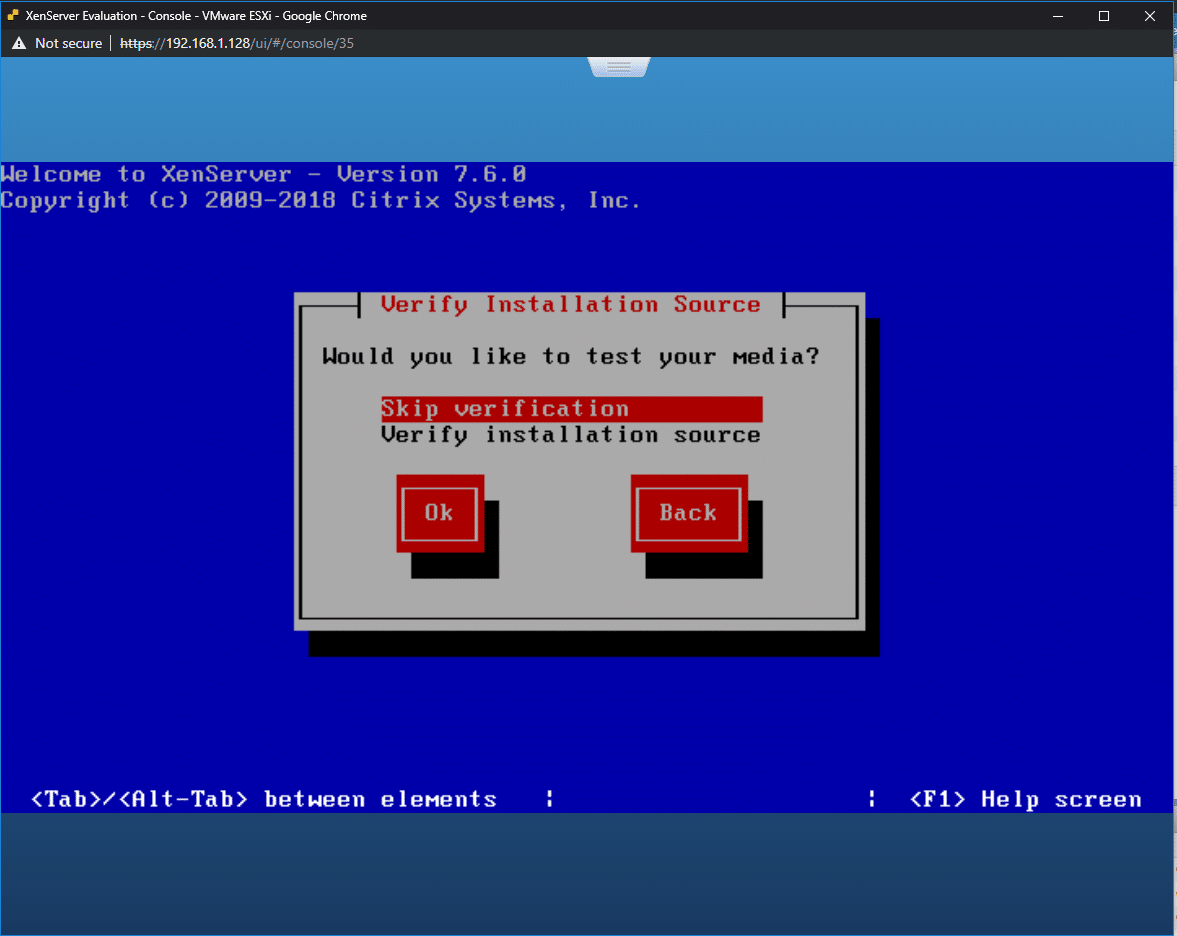This screenshot has height=936, width=1177.
Task: Click the Not secure warning icon
Action: click(x=19, y=44)
